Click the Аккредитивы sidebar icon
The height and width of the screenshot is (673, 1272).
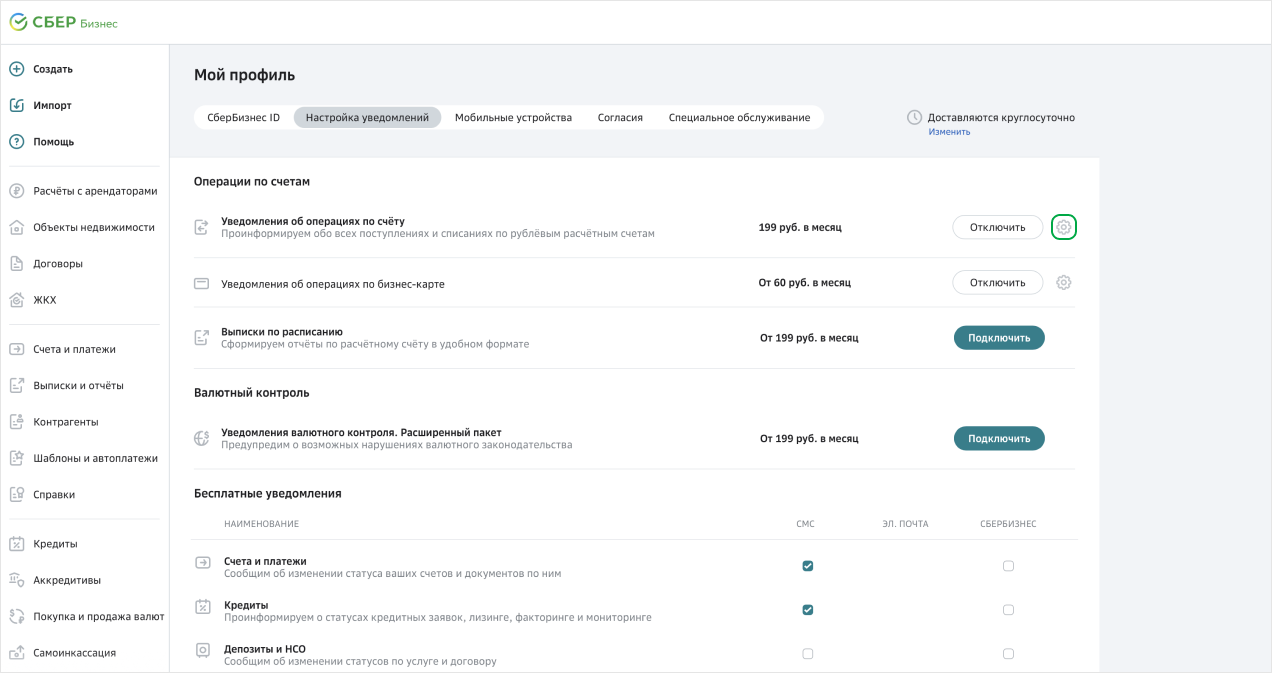[16, 580]
